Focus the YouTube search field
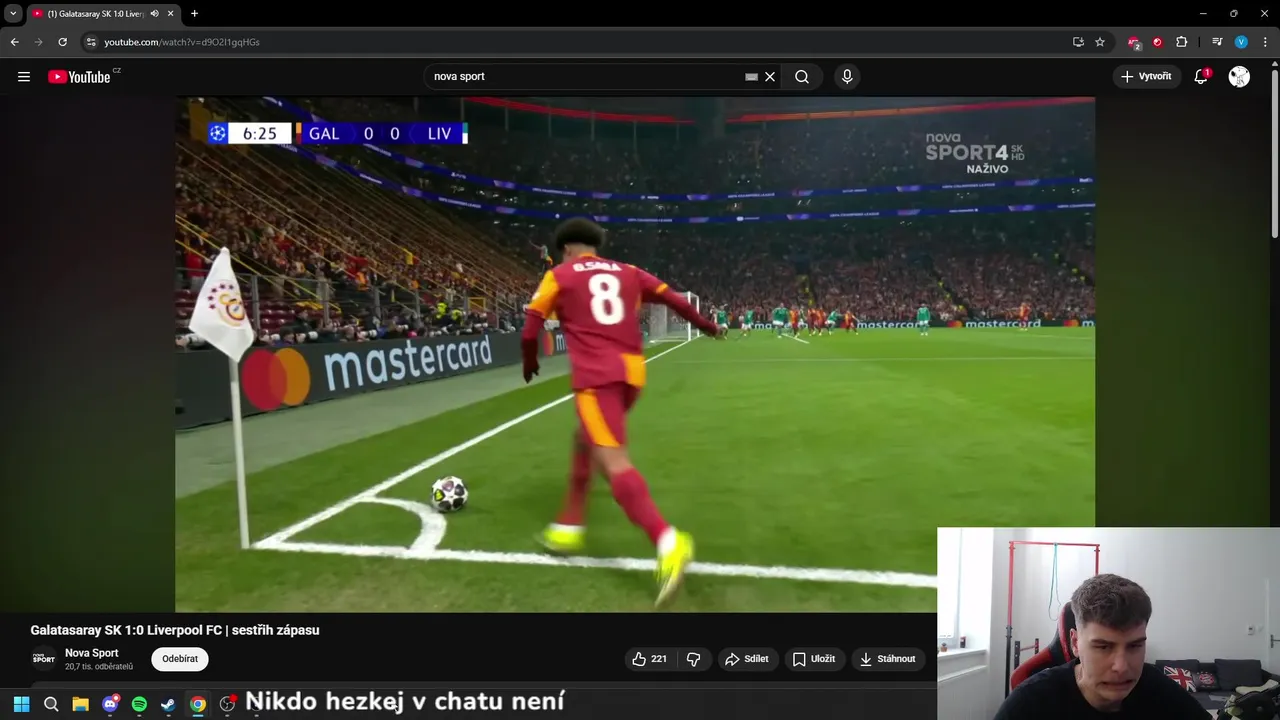 click(587, 77)
